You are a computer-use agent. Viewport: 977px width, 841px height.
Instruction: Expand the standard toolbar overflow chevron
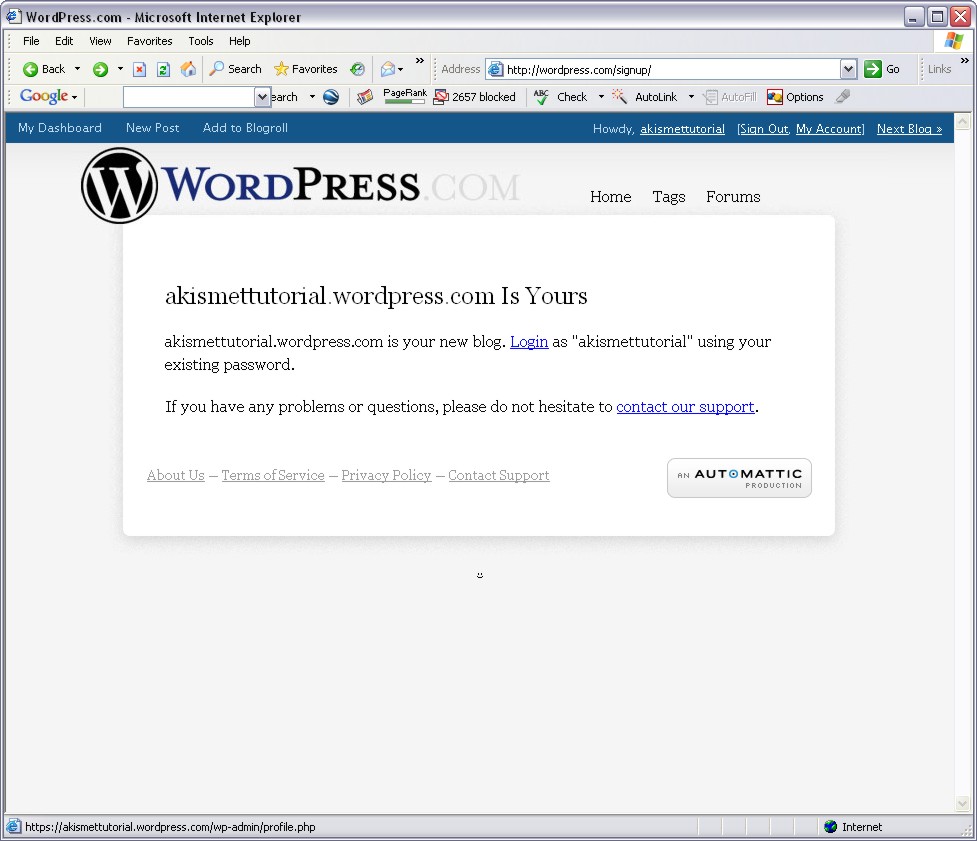(x=420, y=60)
